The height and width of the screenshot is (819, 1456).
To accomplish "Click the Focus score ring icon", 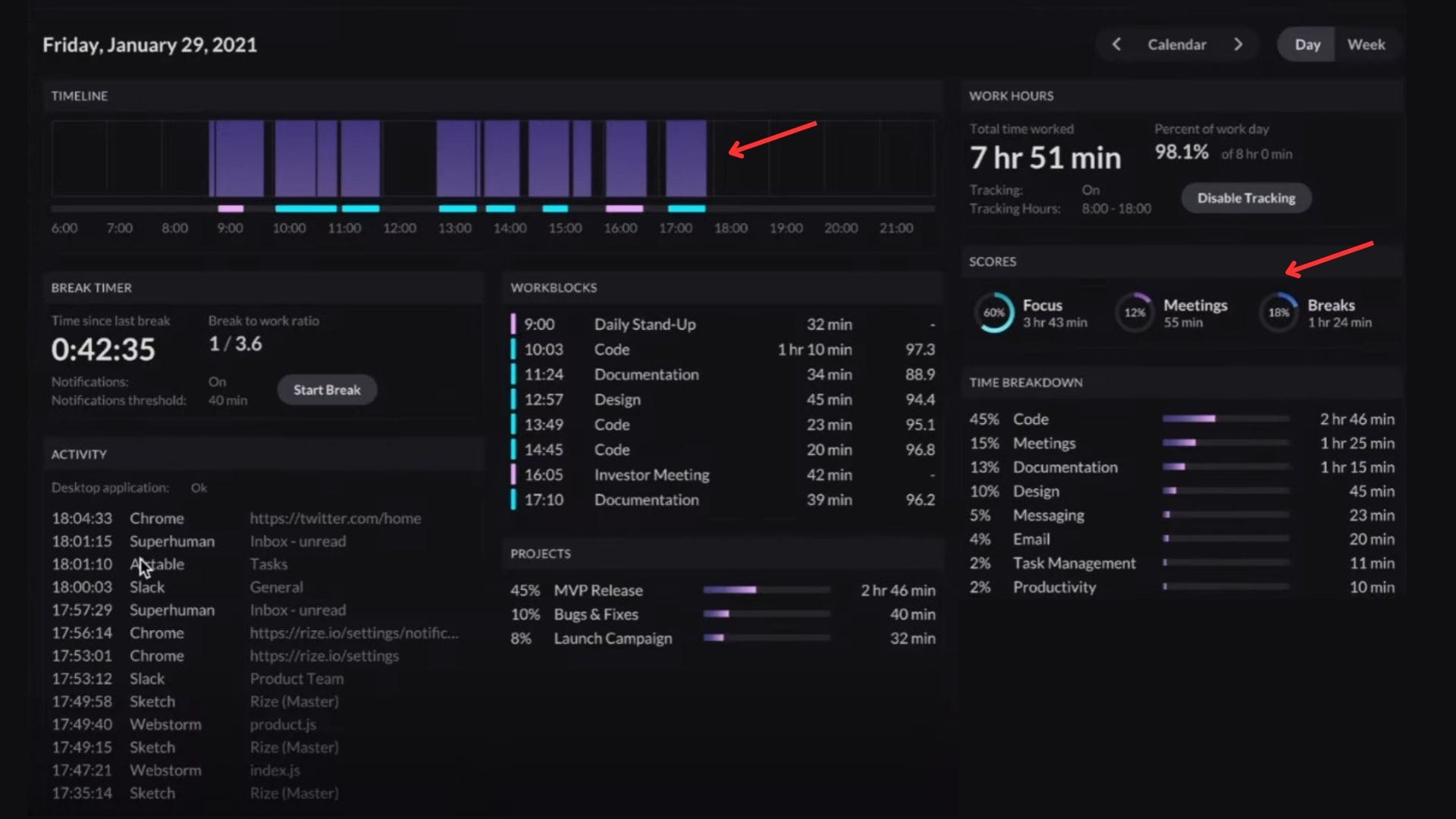I will (993, 312).
